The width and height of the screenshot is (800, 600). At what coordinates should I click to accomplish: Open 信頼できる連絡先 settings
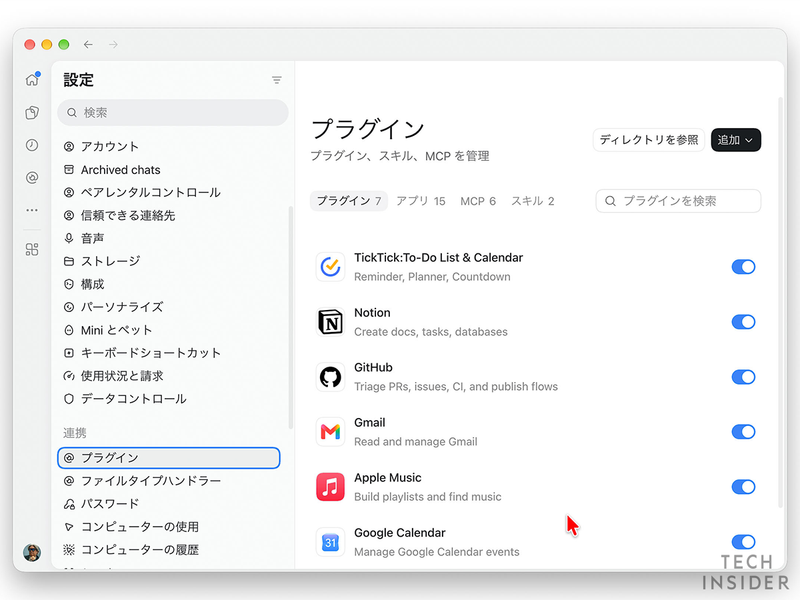coord(169,215)
